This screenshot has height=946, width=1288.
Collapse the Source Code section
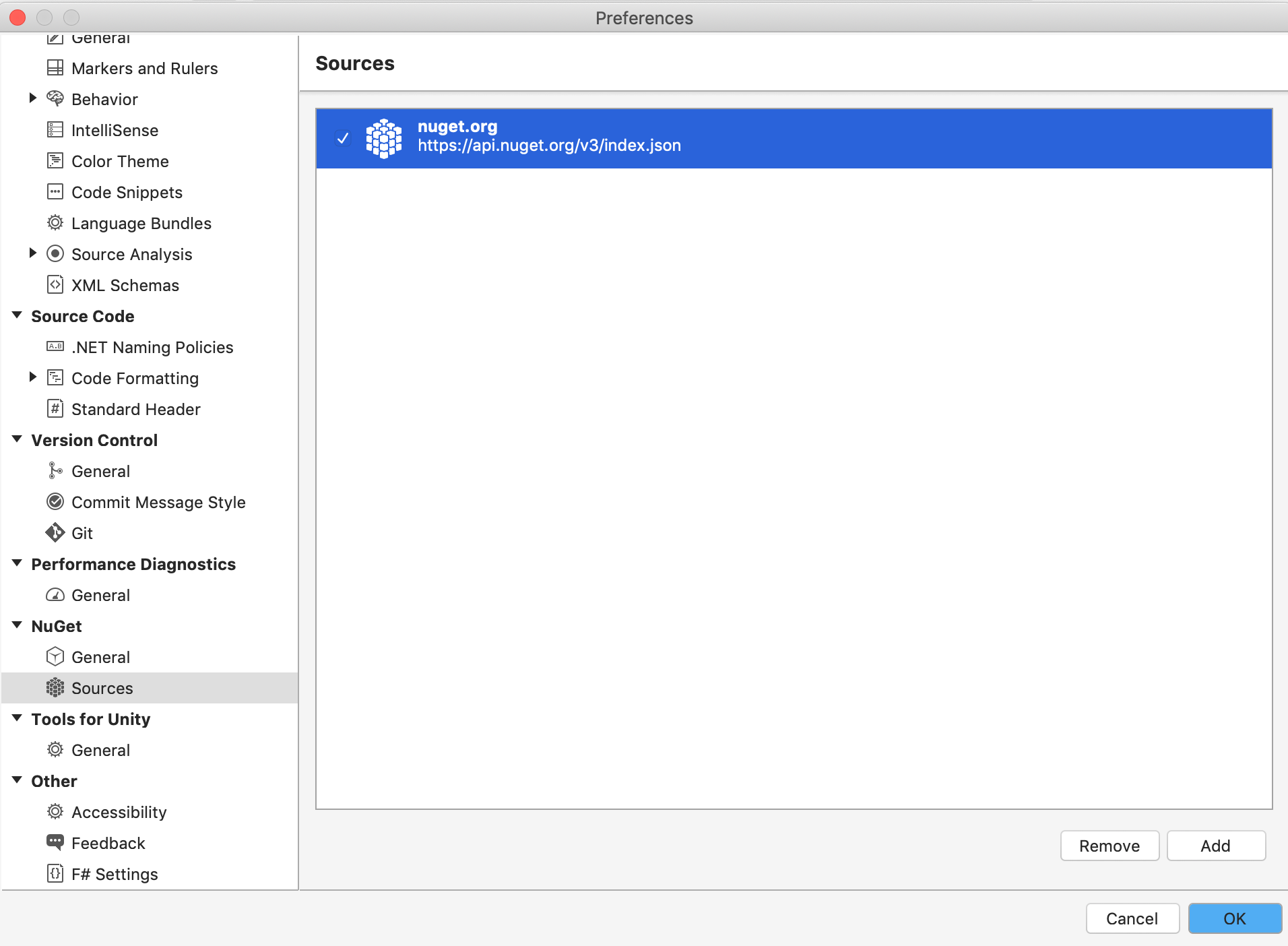pyautogui.click(x=18, y=315)
